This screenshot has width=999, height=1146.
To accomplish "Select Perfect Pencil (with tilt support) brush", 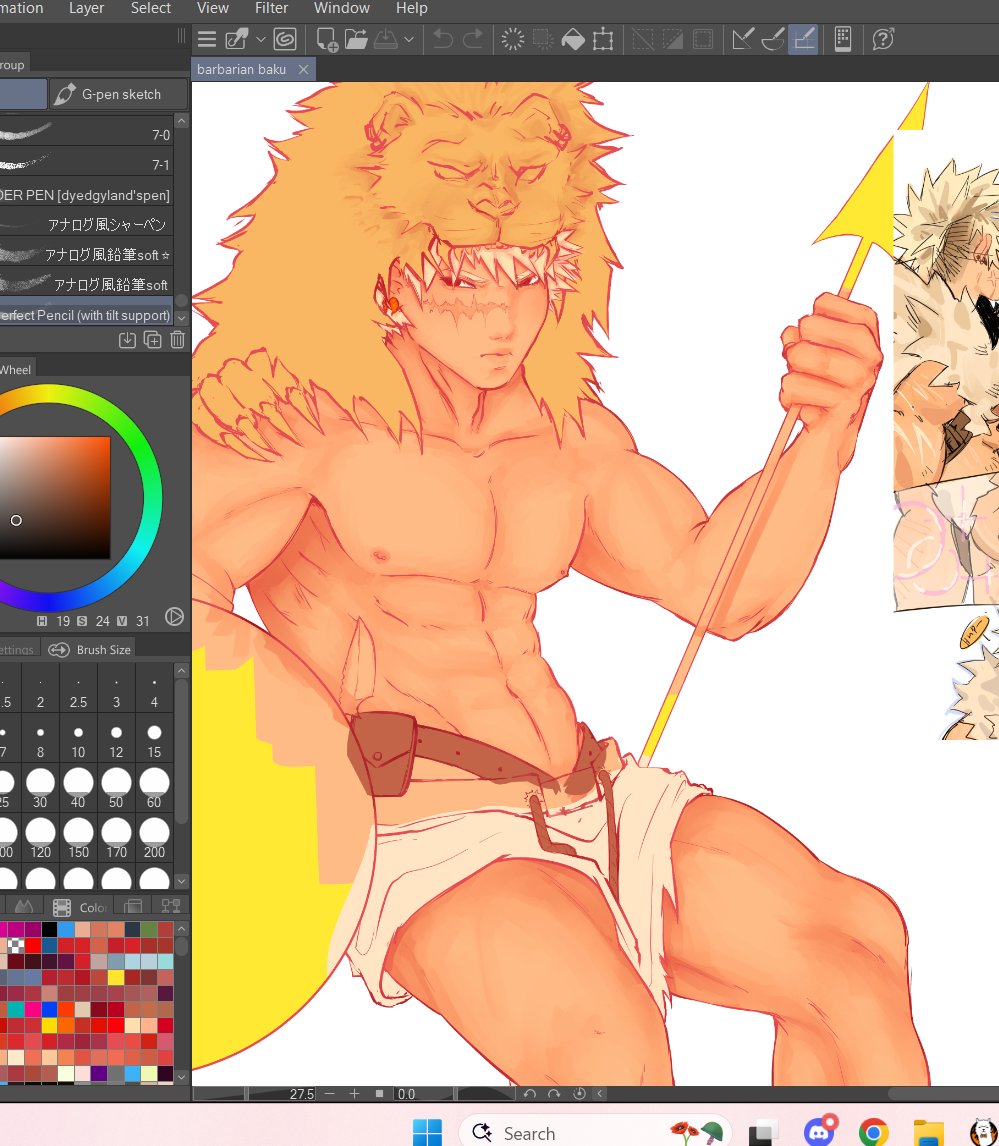I will point(86,315).
